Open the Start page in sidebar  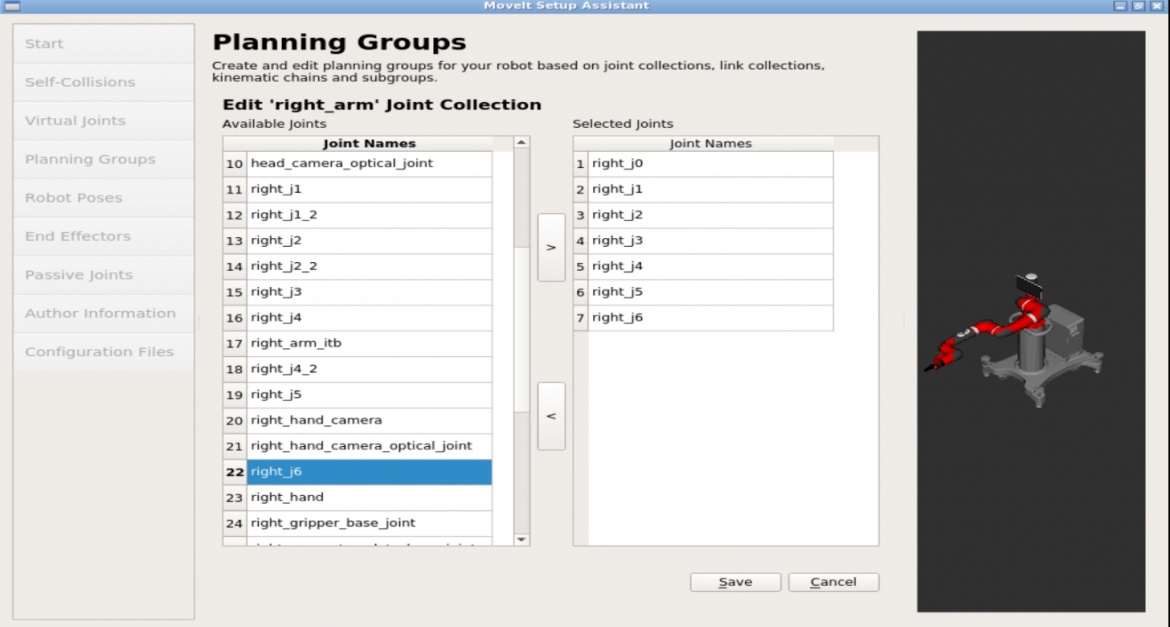click(x=104, y=43)
